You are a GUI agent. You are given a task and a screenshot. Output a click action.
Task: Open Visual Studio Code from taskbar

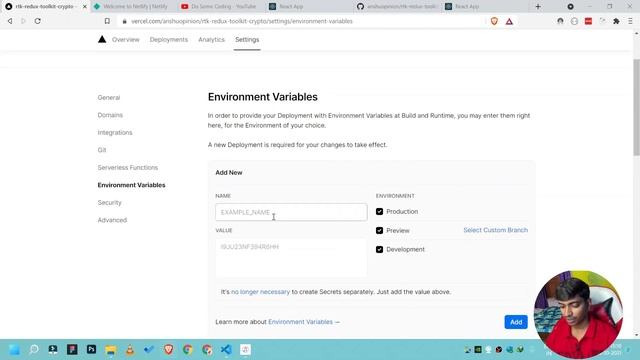tap(226, 349)
